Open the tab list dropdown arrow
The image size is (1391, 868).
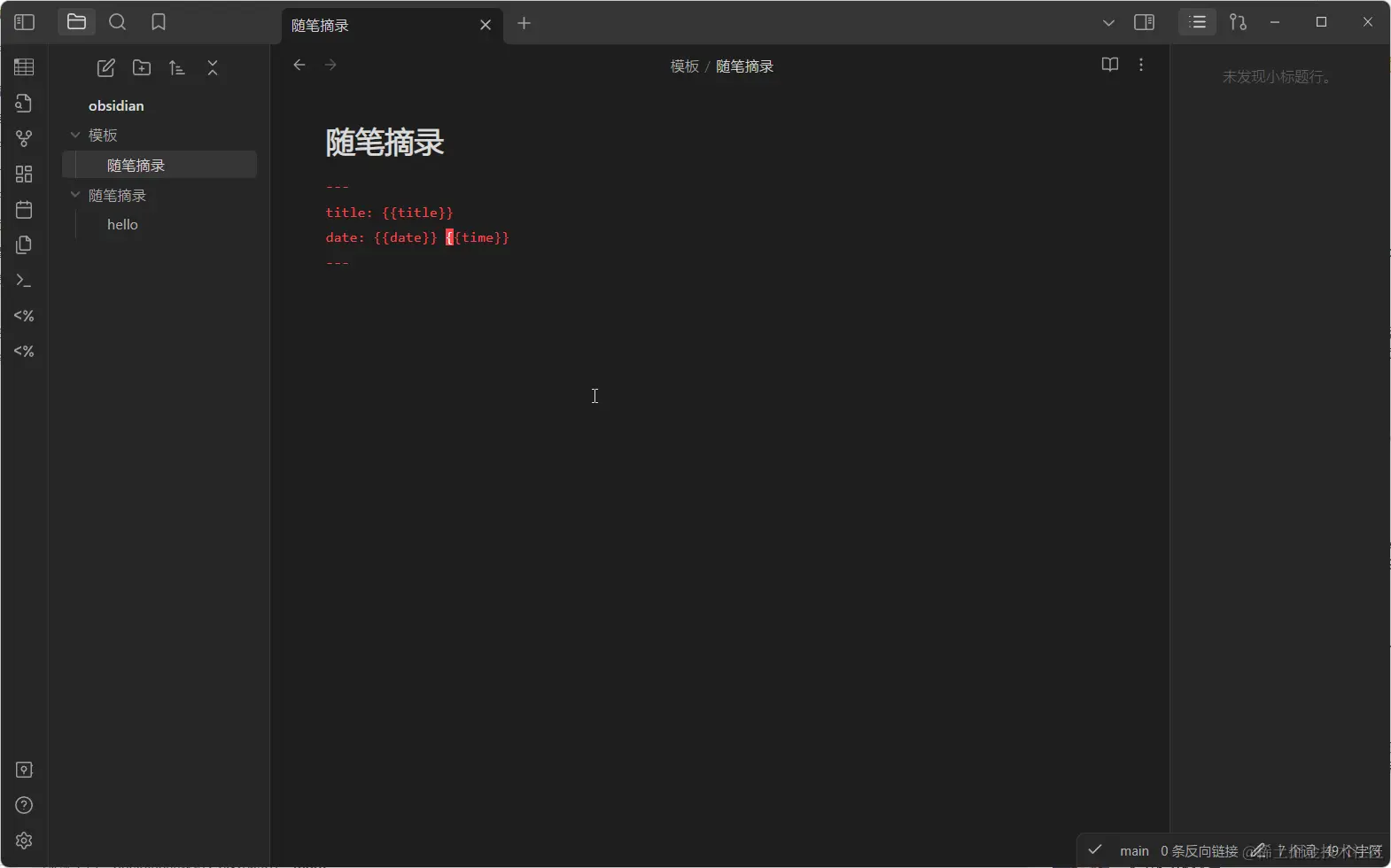1108,23
